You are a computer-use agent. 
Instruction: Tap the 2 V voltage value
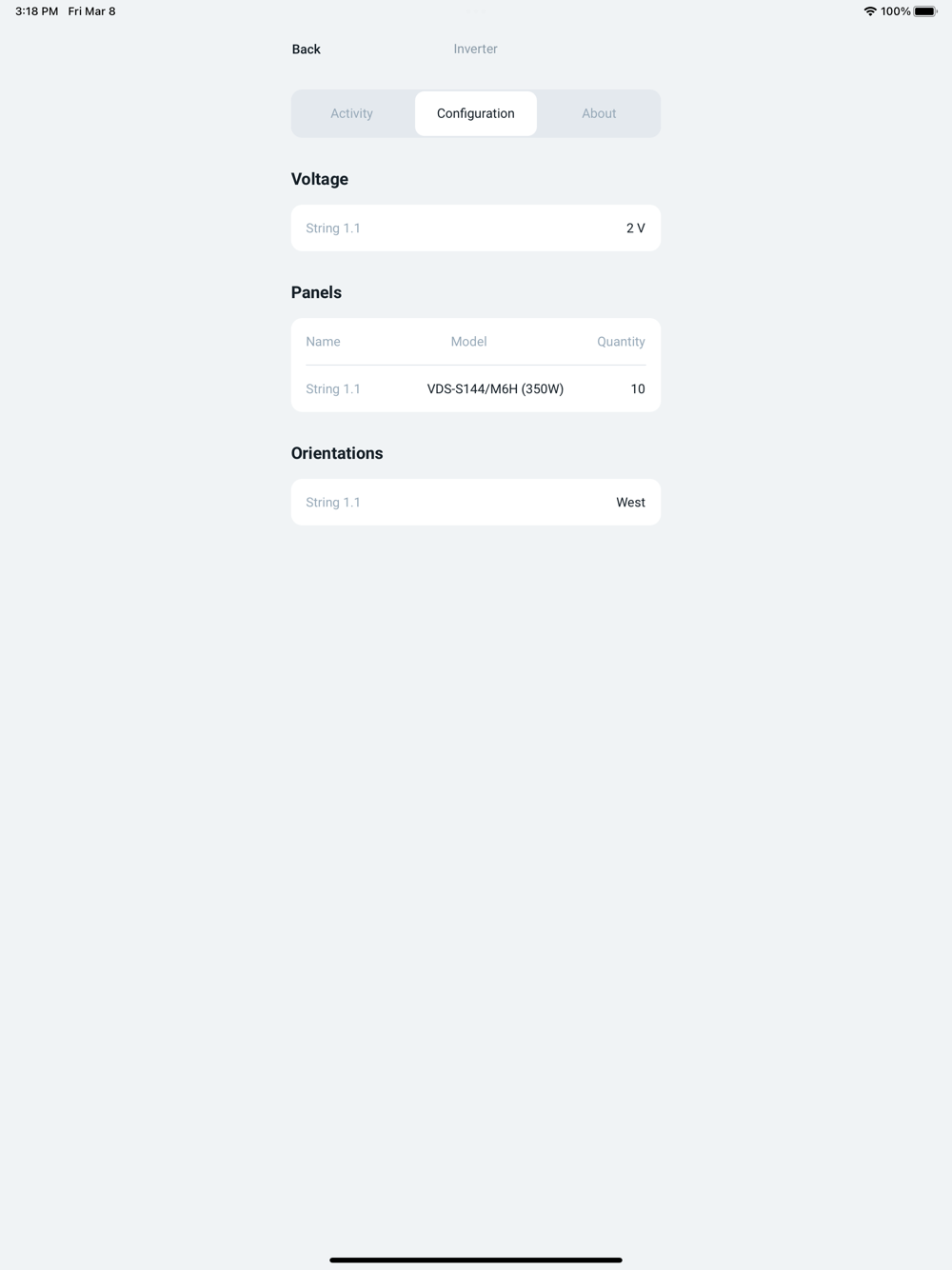click(636, 228)
